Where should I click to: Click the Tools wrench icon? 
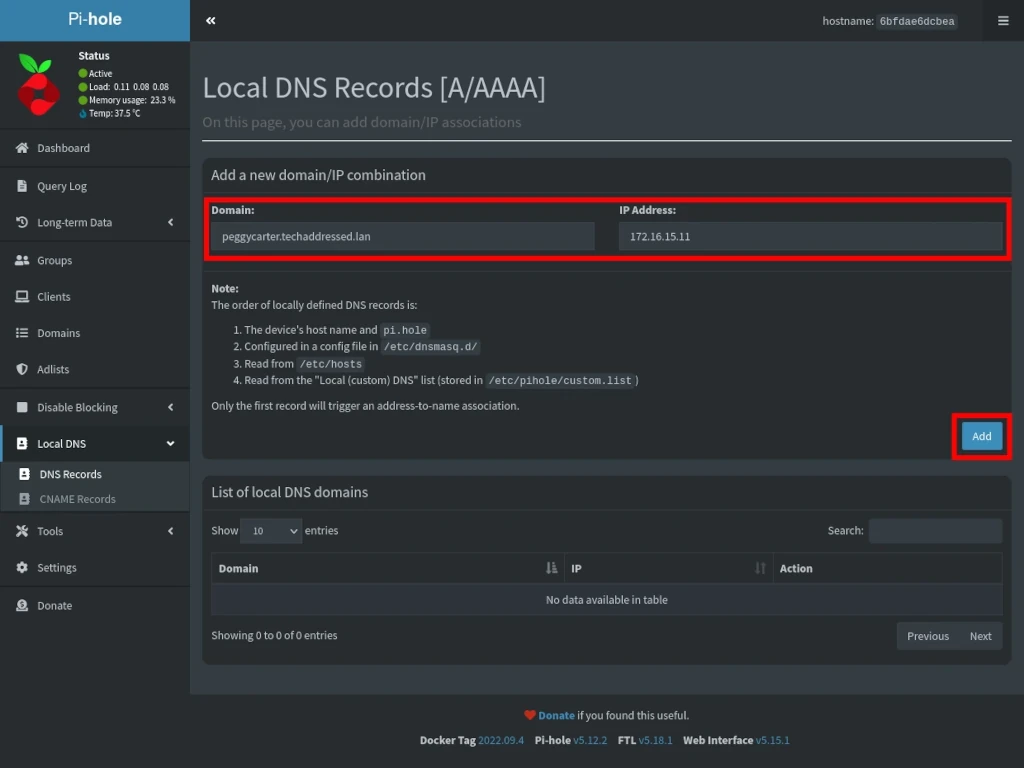[x=22, y=531]
